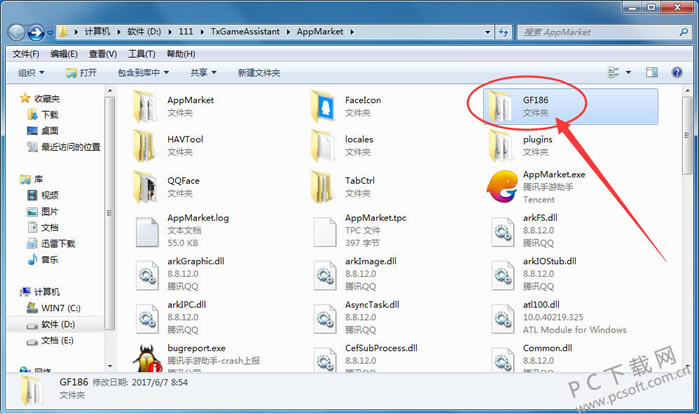Click the change view icon
This screenshot has width=699, height=414.
[x=614, y=72]
